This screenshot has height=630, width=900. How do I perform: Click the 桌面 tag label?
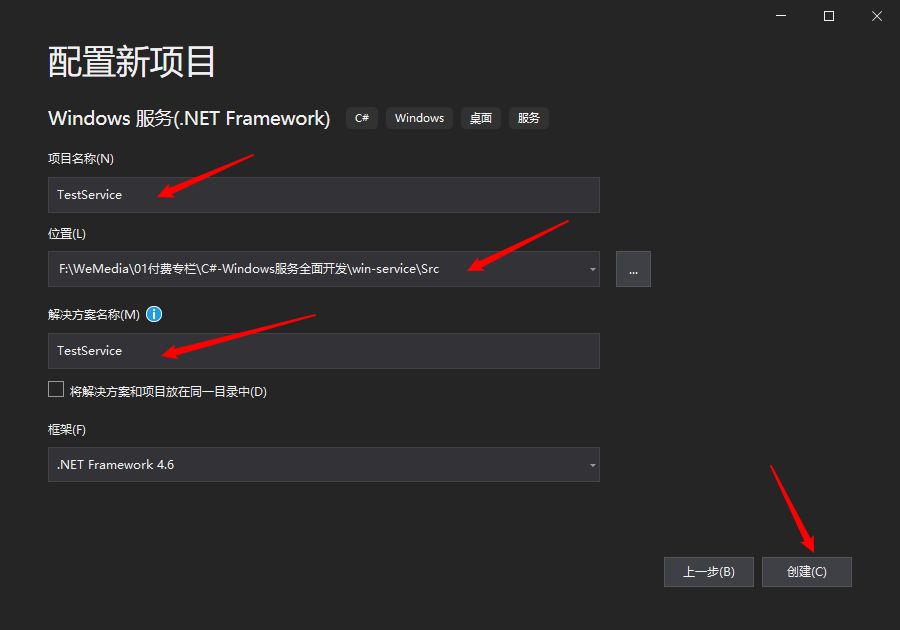tap(480, 118)
